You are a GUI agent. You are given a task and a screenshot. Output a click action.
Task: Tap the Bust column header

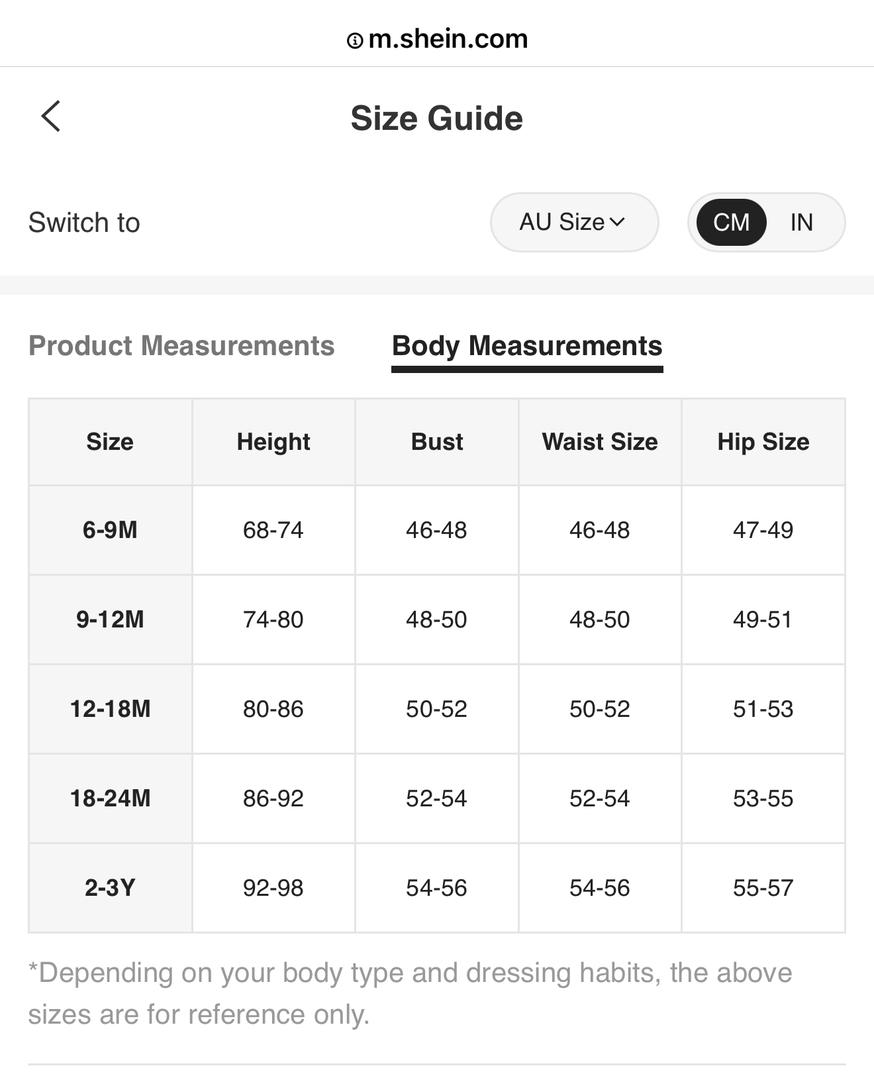pos(437,442)
